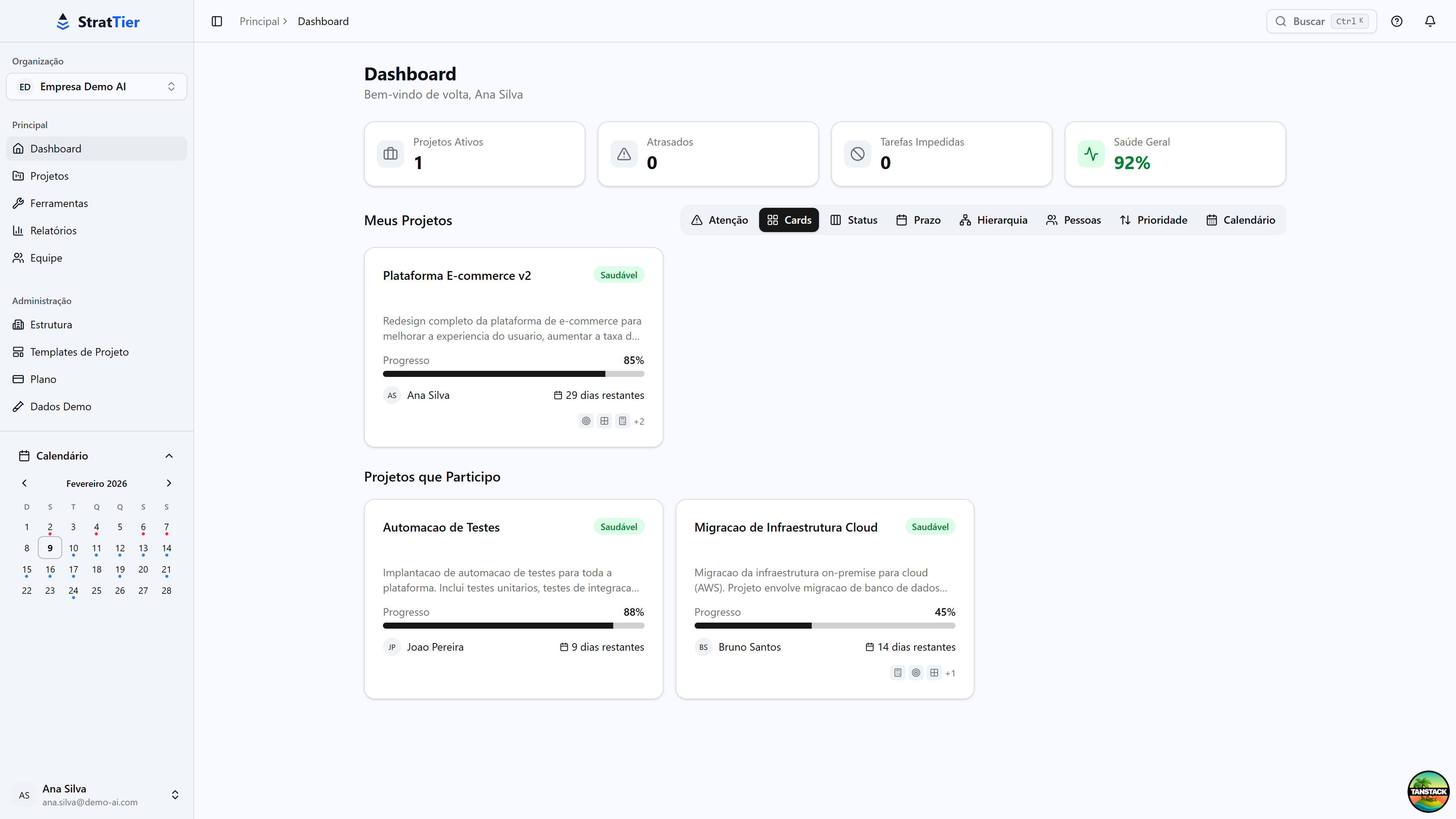Select Projetos in the sidebar
Image resolution: width=1456 pixels, height=819 pixels.
click(x=50, y=175)
